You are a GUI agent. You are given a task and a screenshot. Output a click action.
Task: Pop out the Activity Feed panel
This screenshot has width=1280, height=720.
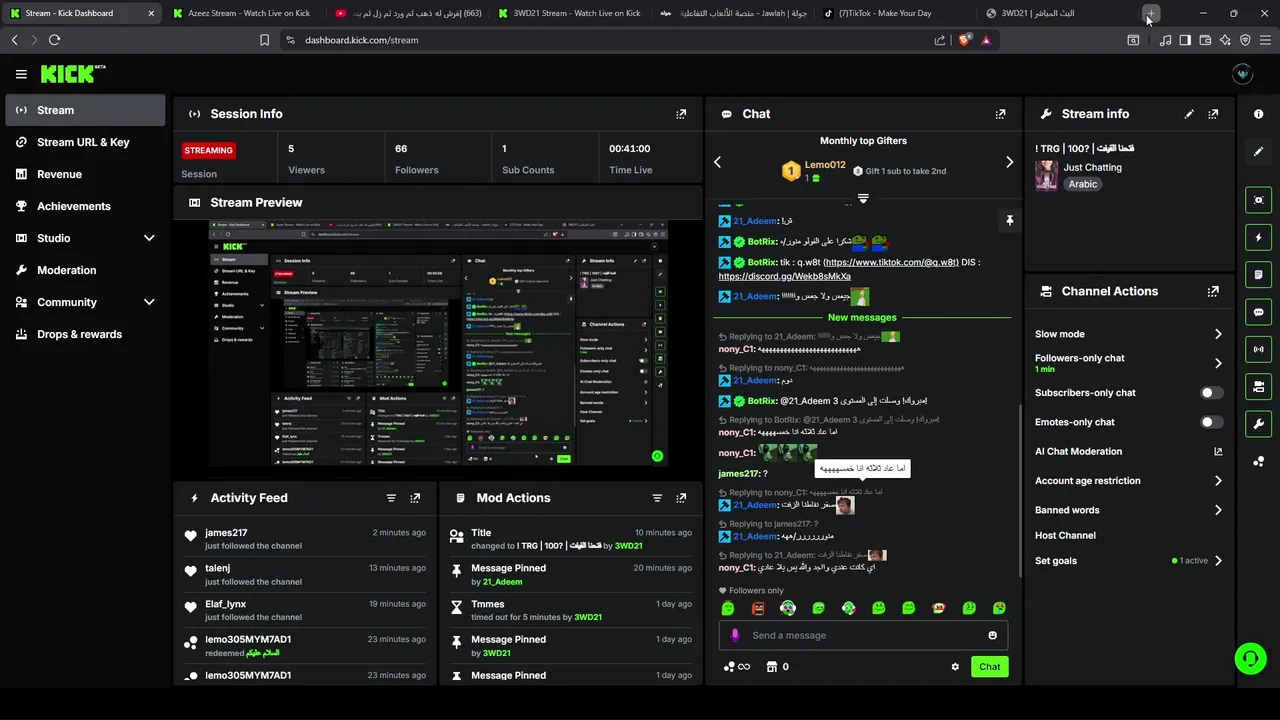click(415, 498)
